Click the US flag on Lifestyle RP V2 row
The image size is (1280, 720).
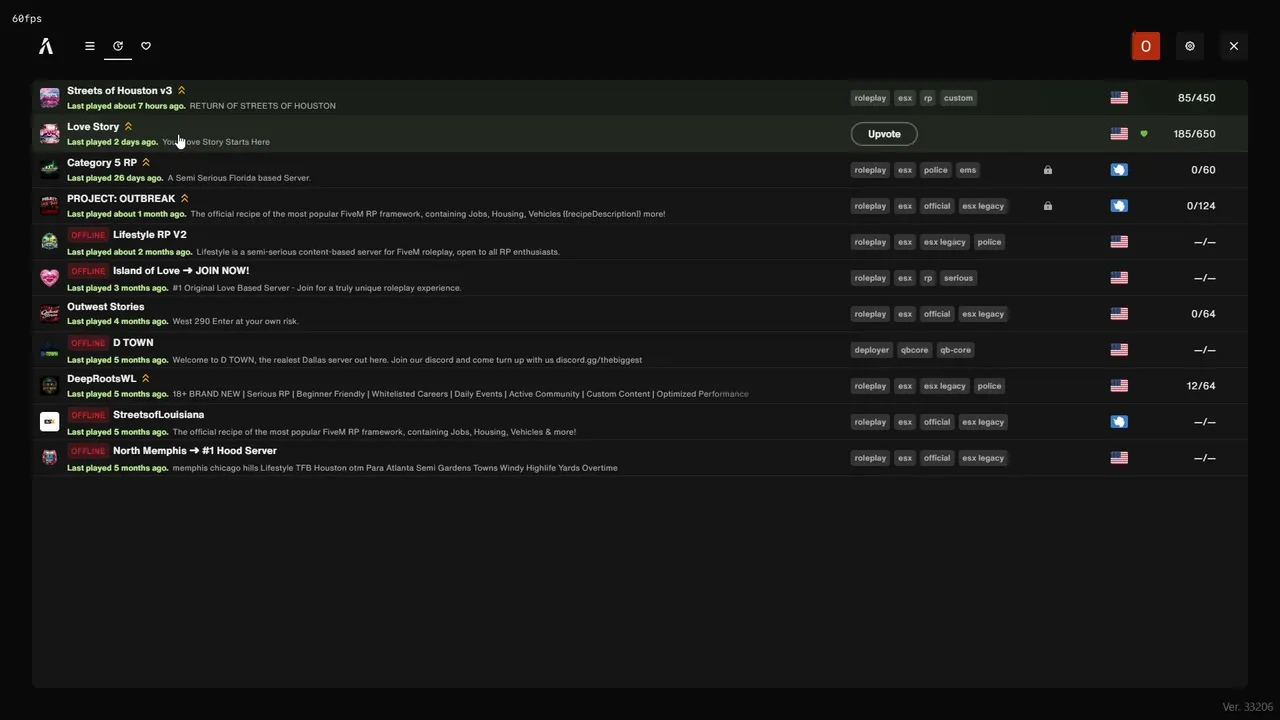coord(1119,242)
